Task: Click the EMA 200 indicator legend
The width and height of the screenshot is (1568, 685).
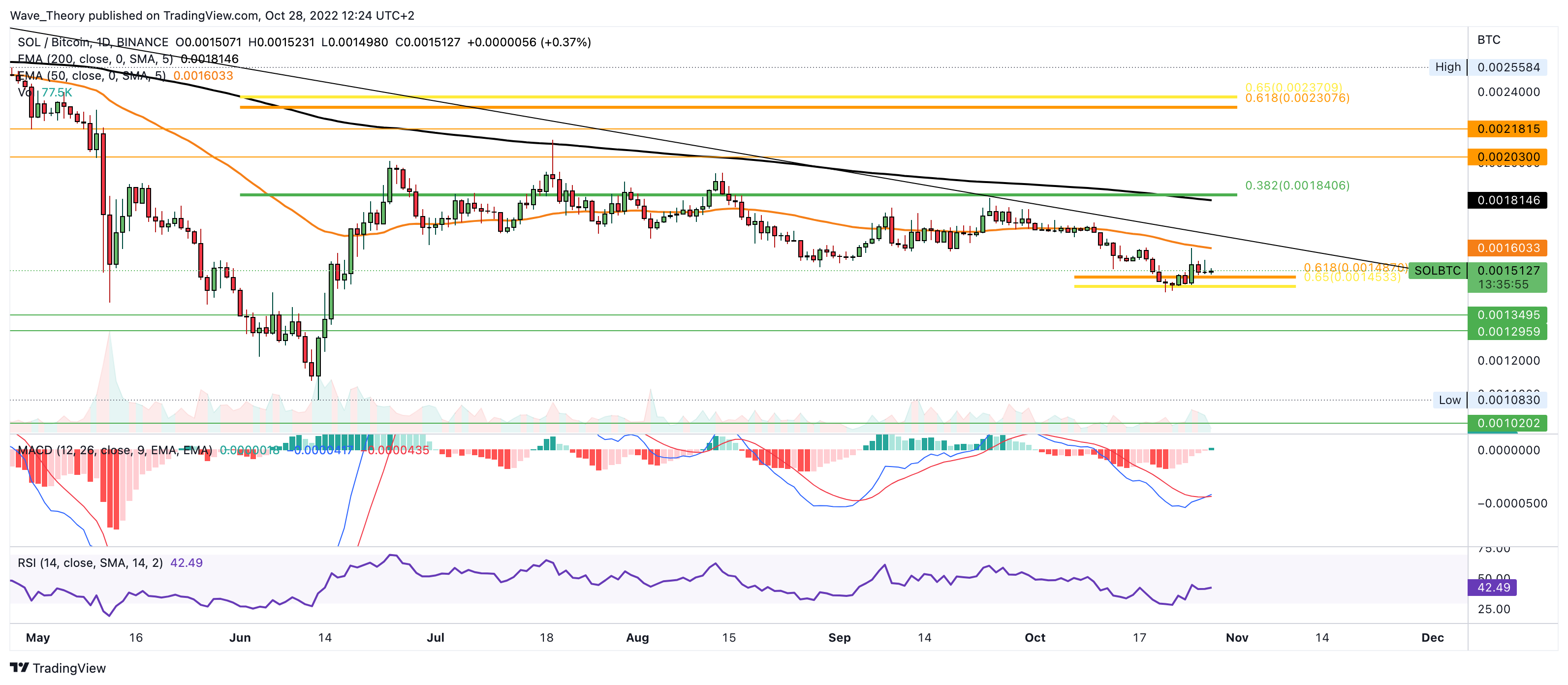Action: click(94, 59)
